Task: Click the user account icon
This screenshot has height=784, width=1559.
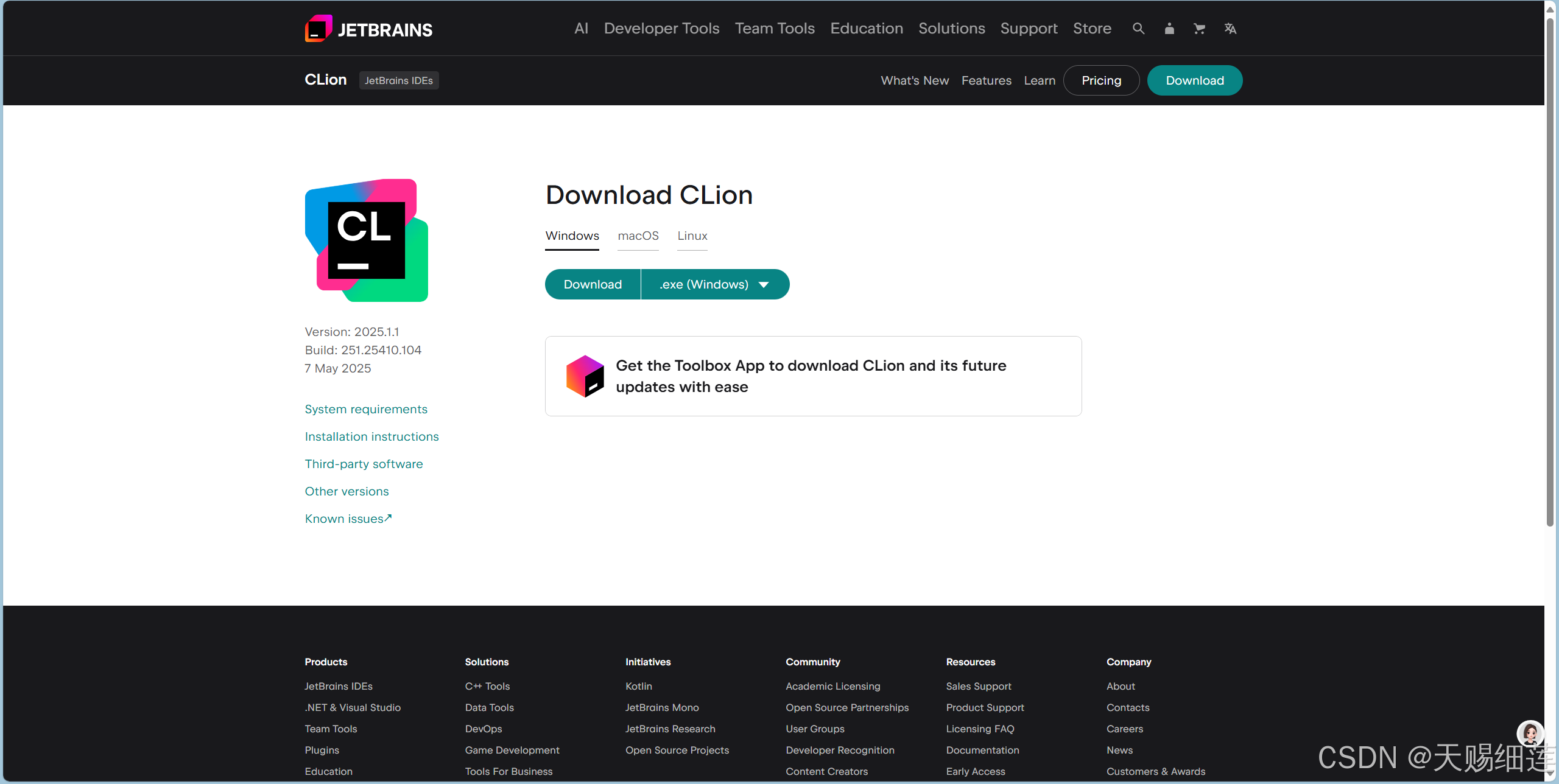Action: 1169,29
